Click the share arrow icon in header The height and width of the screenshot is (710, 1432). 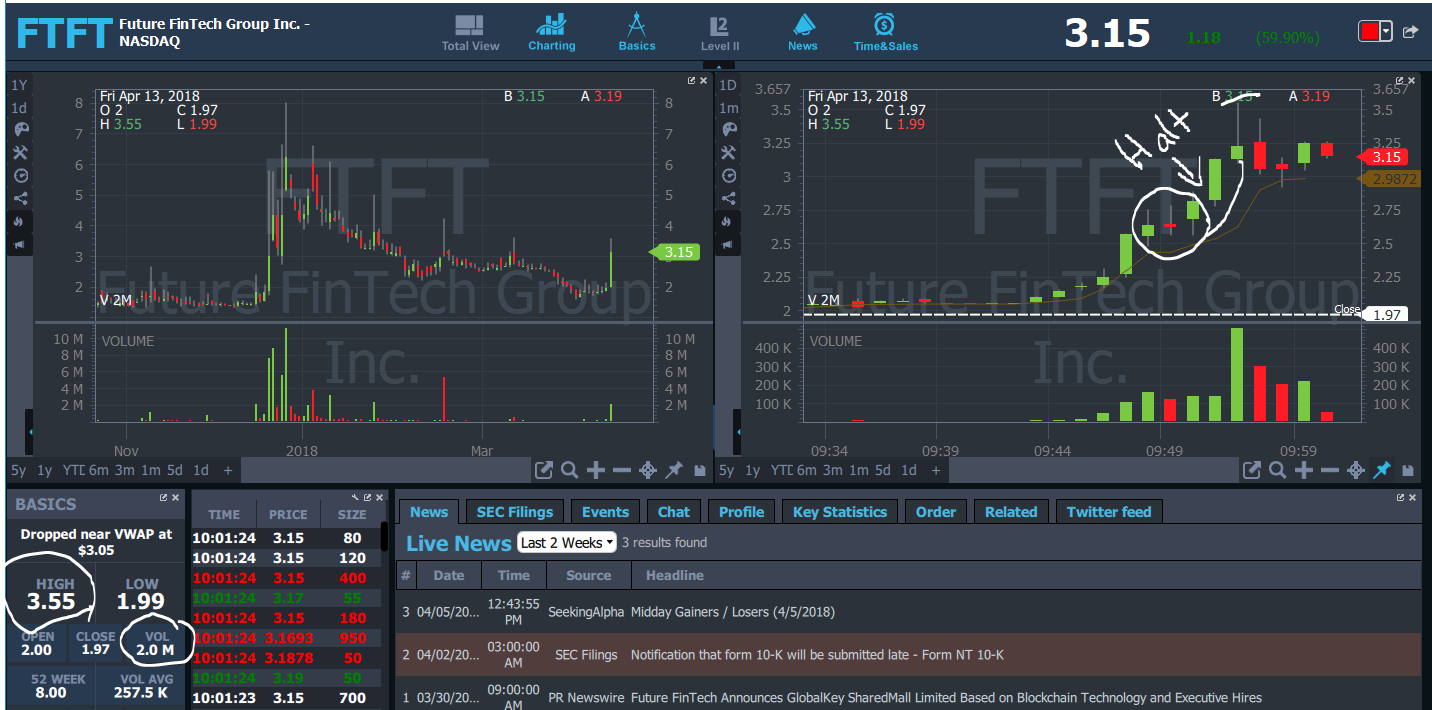click(1410, 32)
